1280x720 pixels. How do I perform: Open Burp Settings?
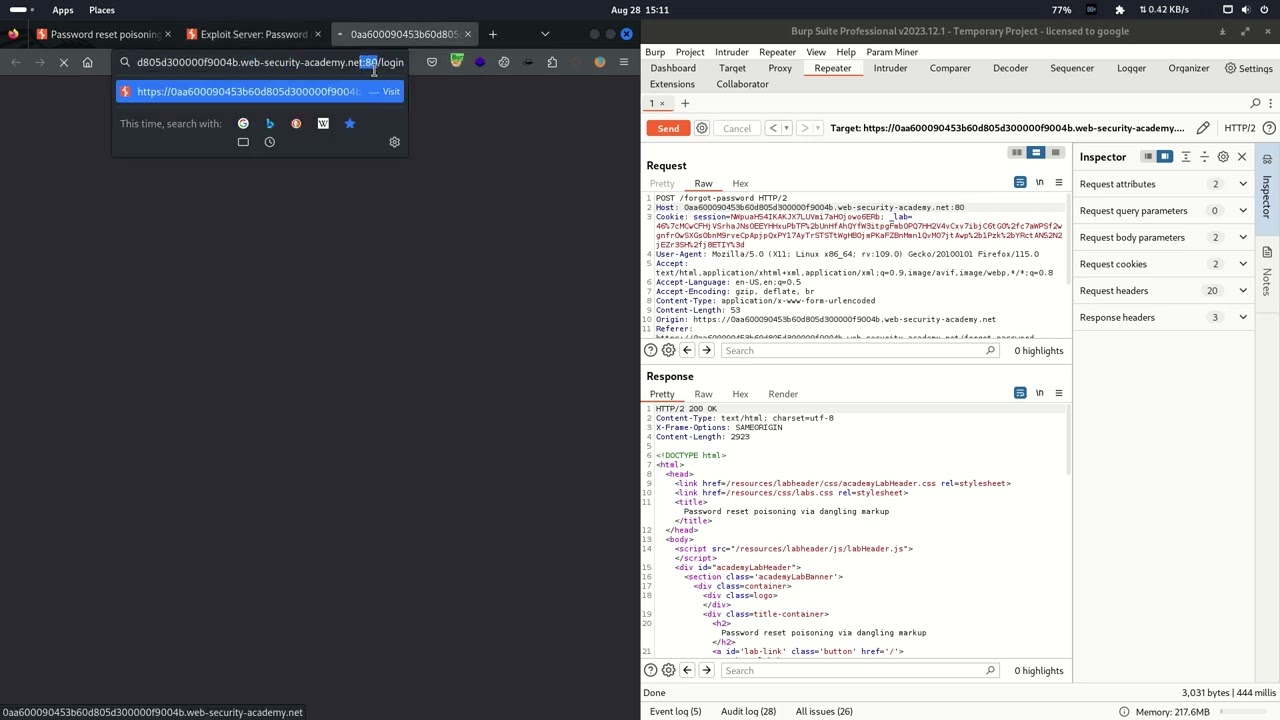1249,68
